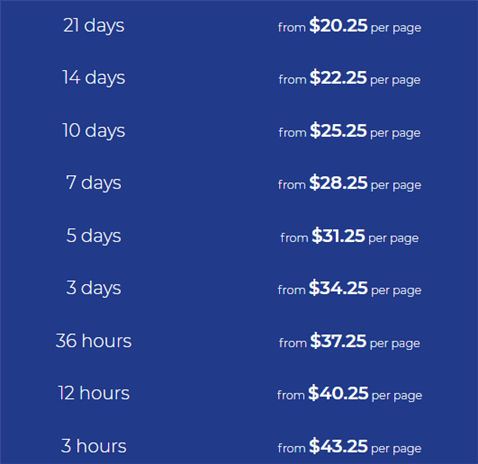
Task: Select the 21 days deadline
Action: click(94, 26)
